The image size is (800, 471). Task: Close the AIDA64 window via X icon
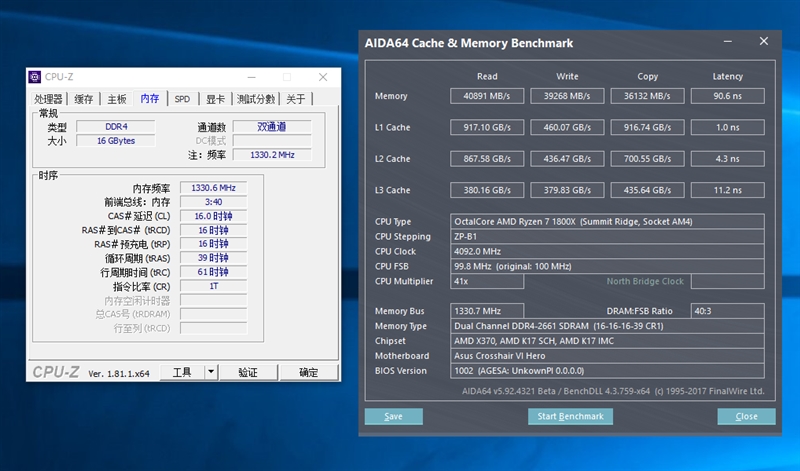coord(764,41)
